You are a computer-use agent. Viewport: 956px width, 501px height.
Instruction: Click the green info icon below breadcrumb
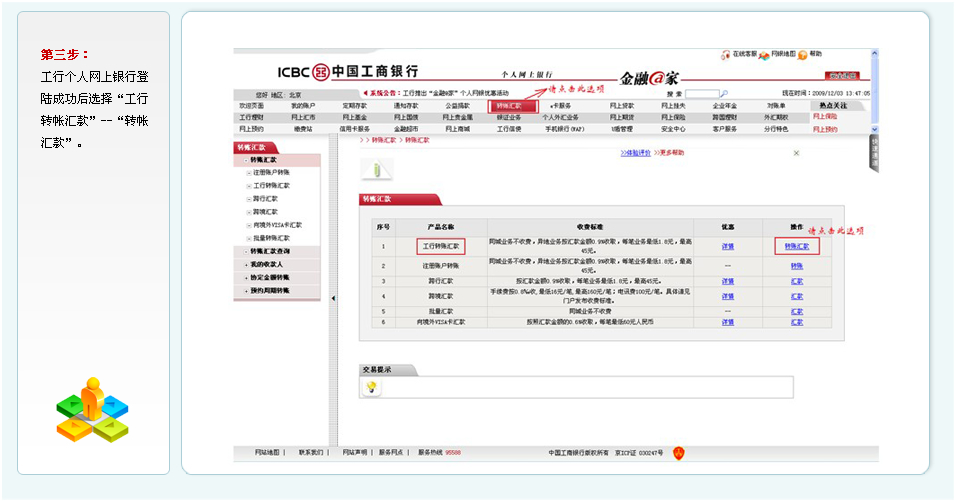click(377, 169)
